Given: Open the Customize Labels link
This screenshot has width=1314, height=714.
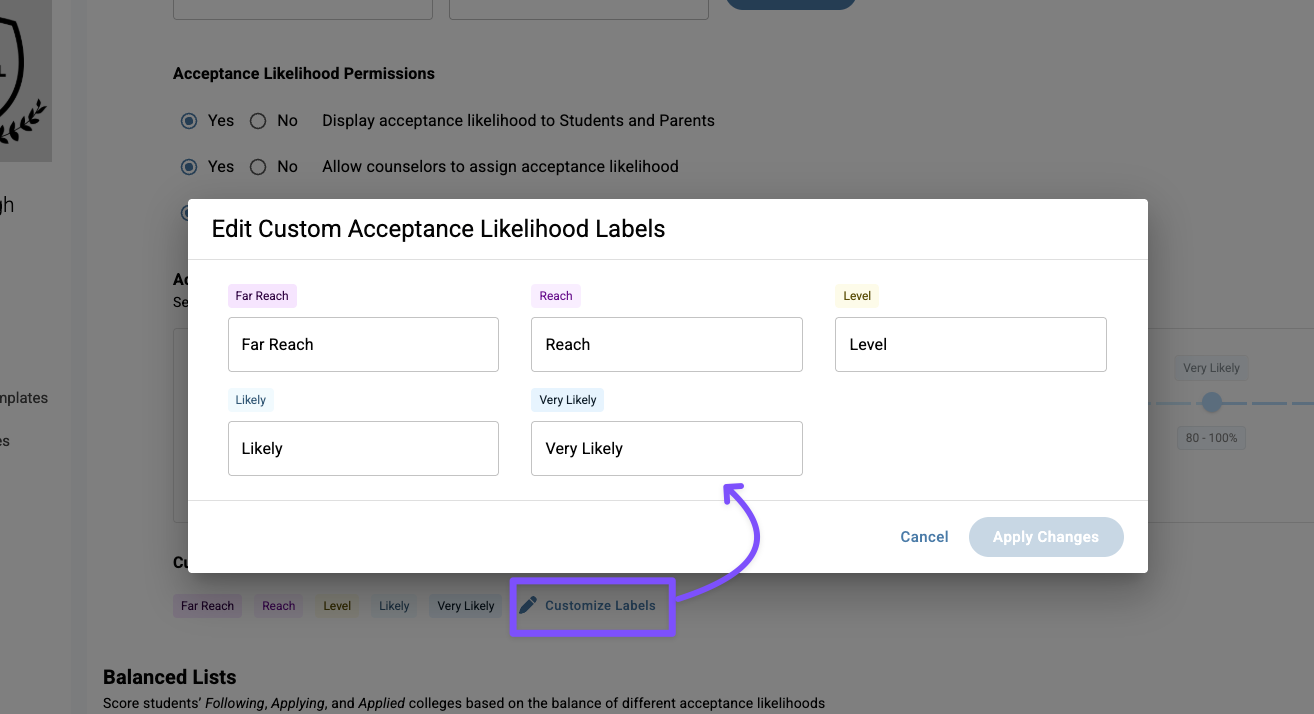Looking at the screenshot, I should pos(600,605).
